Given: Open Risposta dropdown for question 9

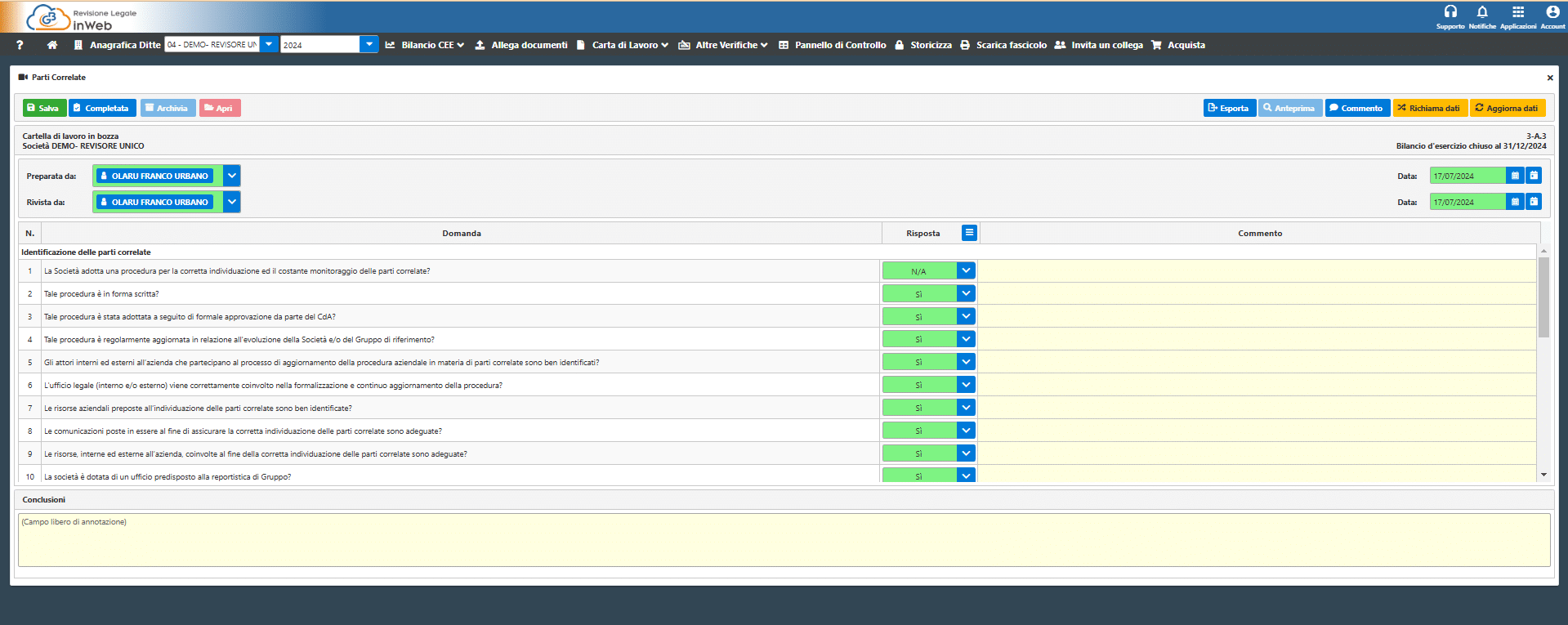Looking at the screenshot, I should (966, 453).
